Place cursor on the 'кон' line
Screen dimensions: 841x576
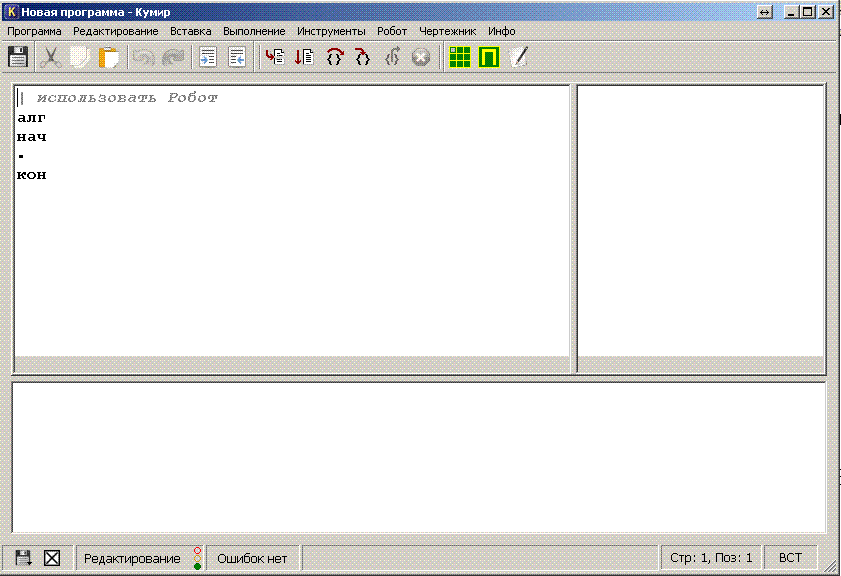(x=32, y=175)
